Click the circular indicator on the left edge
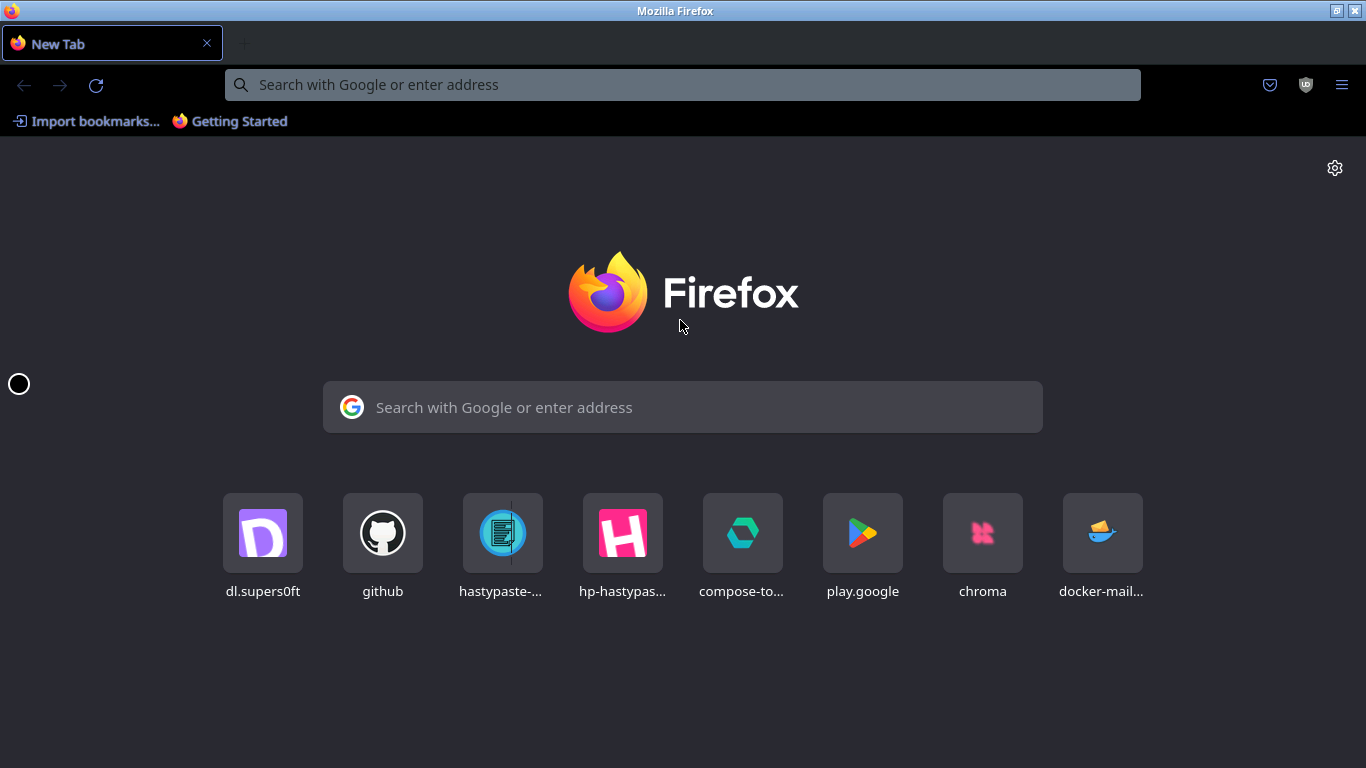This screenshot has width=1366, height=768. click(18, 383)
